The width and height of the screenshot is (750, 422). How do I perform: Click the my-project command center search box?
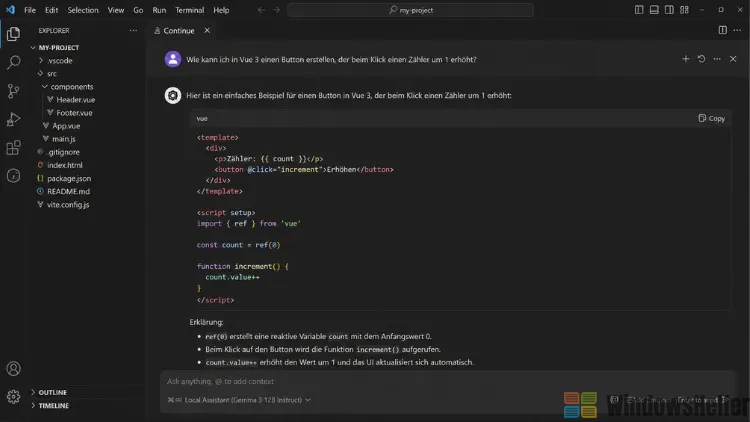[x=410, y=10]
